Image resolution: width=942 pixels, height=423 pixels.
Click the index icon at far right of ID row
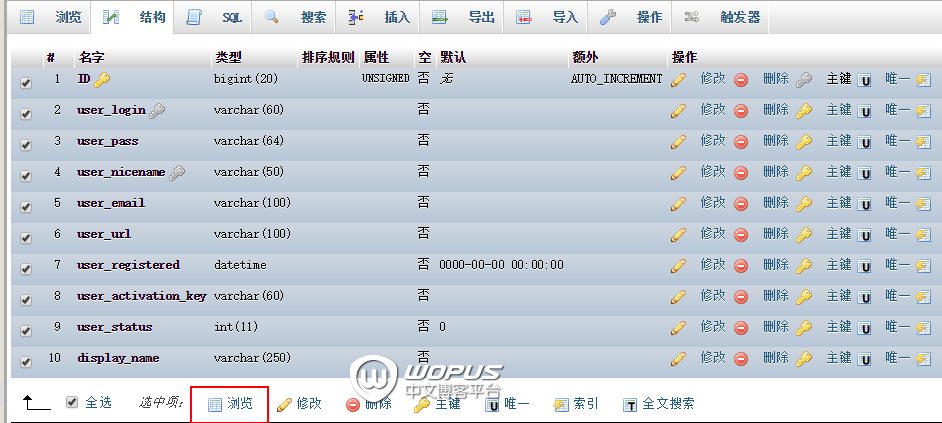[x=922, y=79]
